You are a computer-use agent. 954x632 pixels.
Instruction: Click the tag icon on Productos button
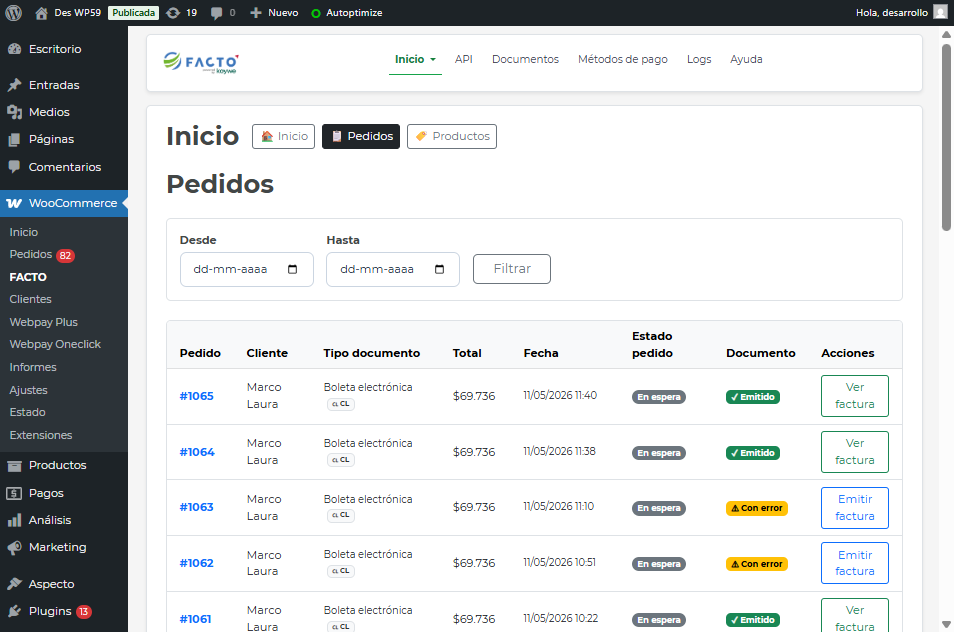tap(421, 136)
